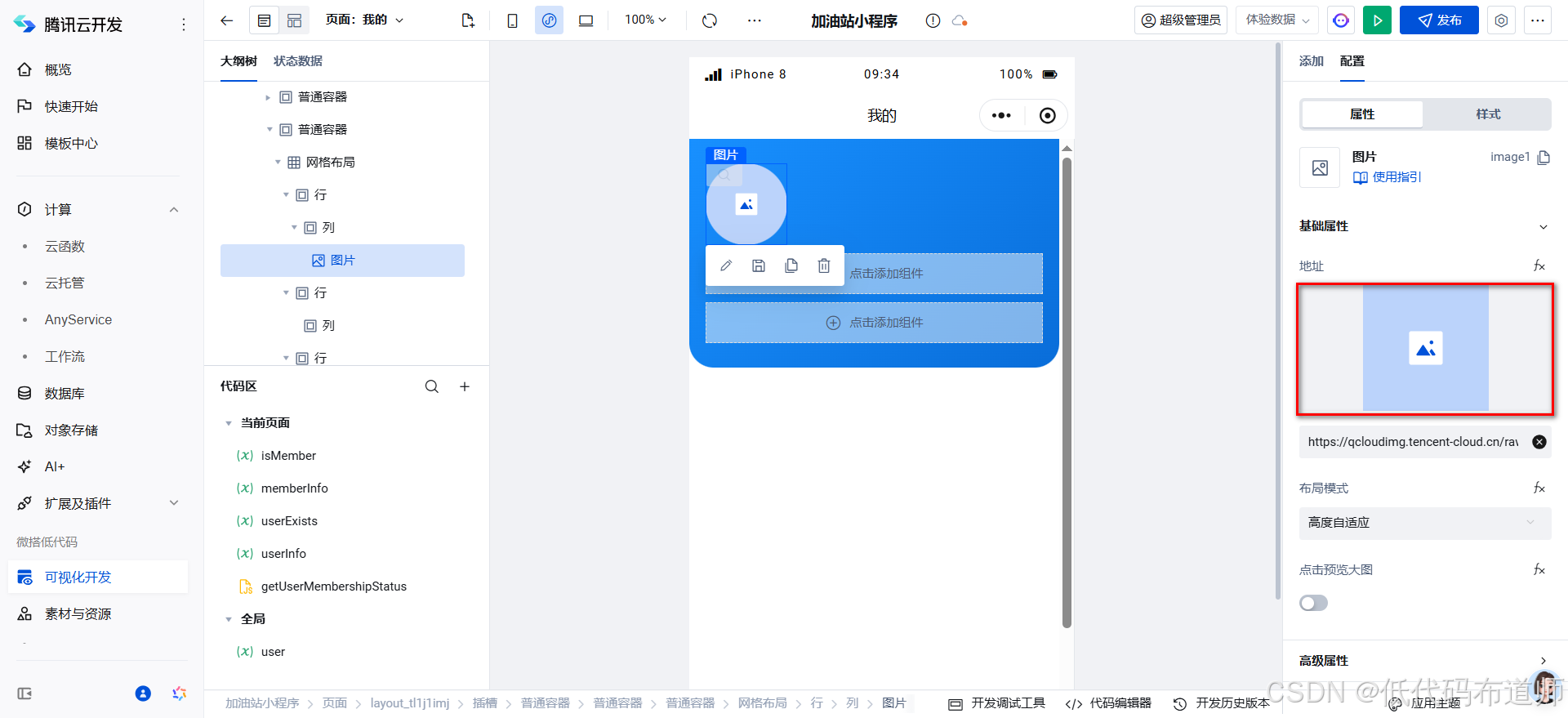This screenshot has height=718, width=1568.
Task: Select the 属性 segment tab
Action: pyautogui.click(x=1362, y=114)
